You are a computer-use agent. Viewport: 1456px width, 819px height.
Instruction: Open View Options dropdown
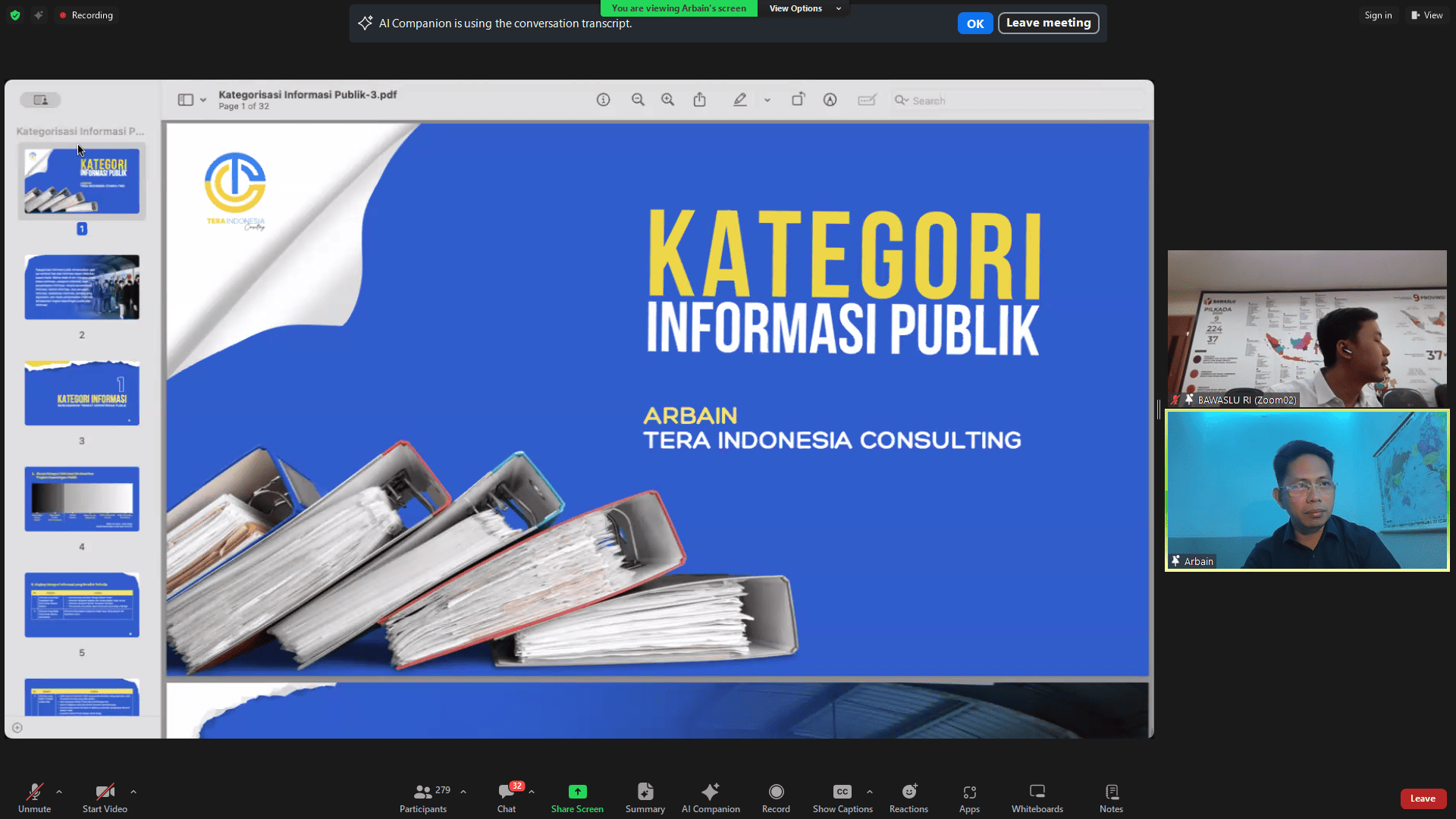795,8
